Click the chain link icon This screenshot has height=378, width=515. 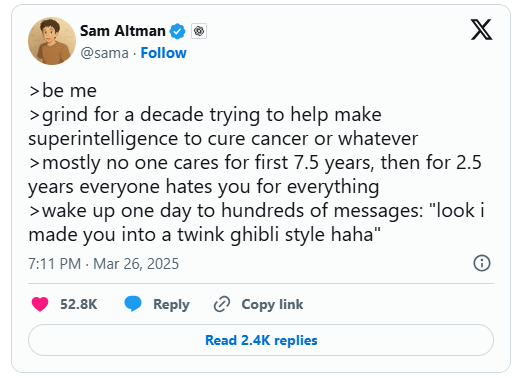tap(222, 304)
